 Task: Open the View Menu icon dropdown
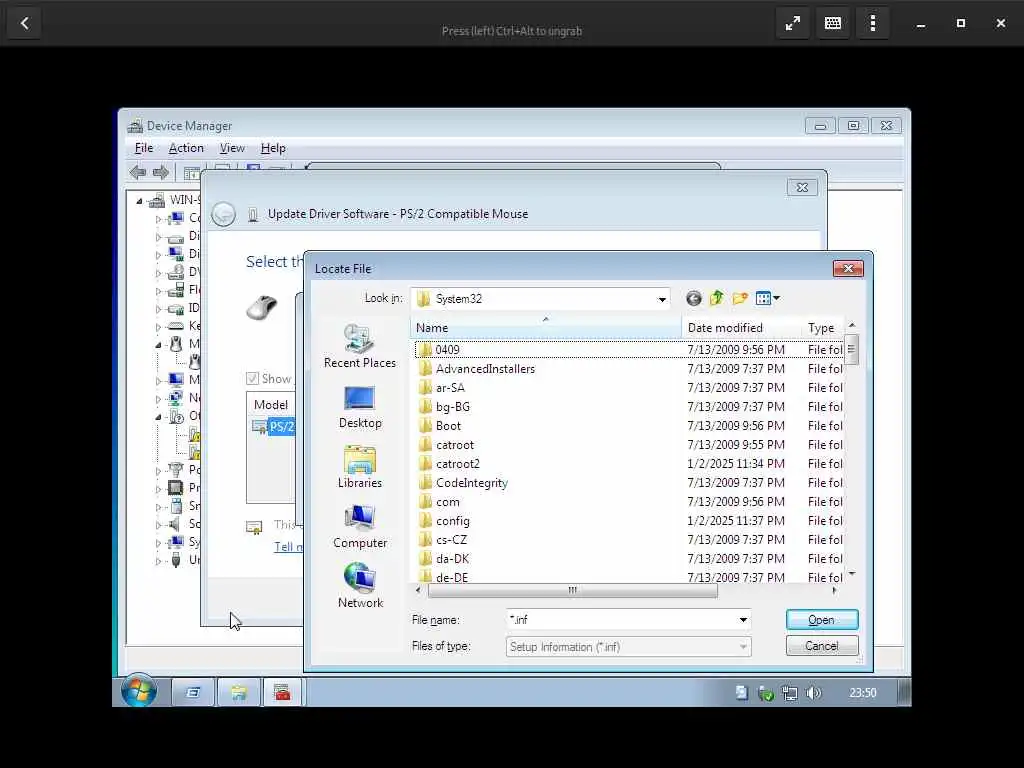click(767, 298)
